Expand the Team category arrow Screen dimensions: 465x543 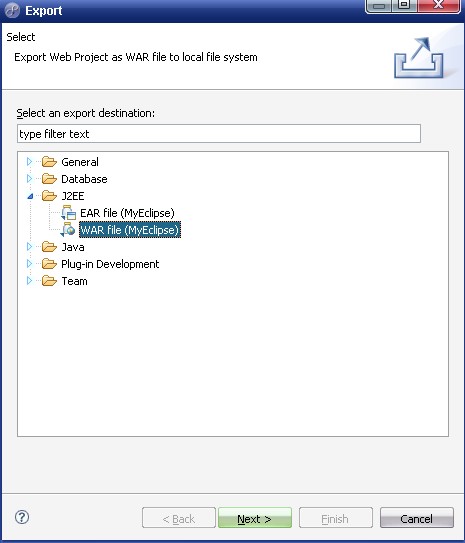click(x=29, y=281)
